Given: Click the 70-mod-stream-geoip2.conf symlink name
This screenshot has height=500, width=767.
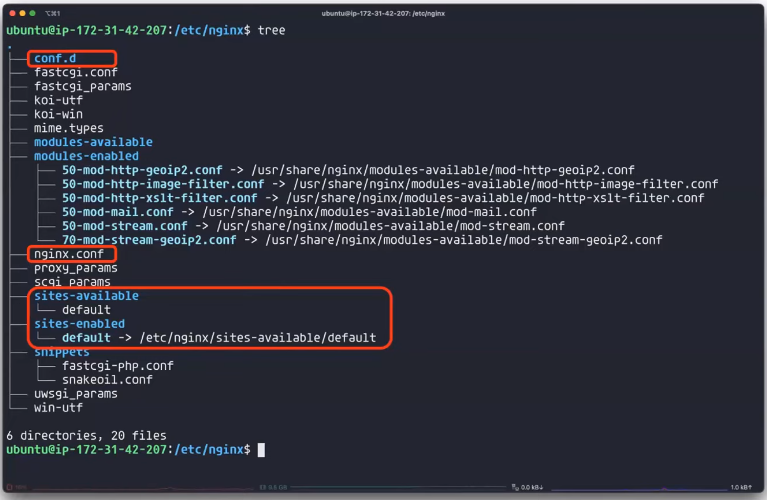Looking at the screenshot, I should [x=149, y=240].
